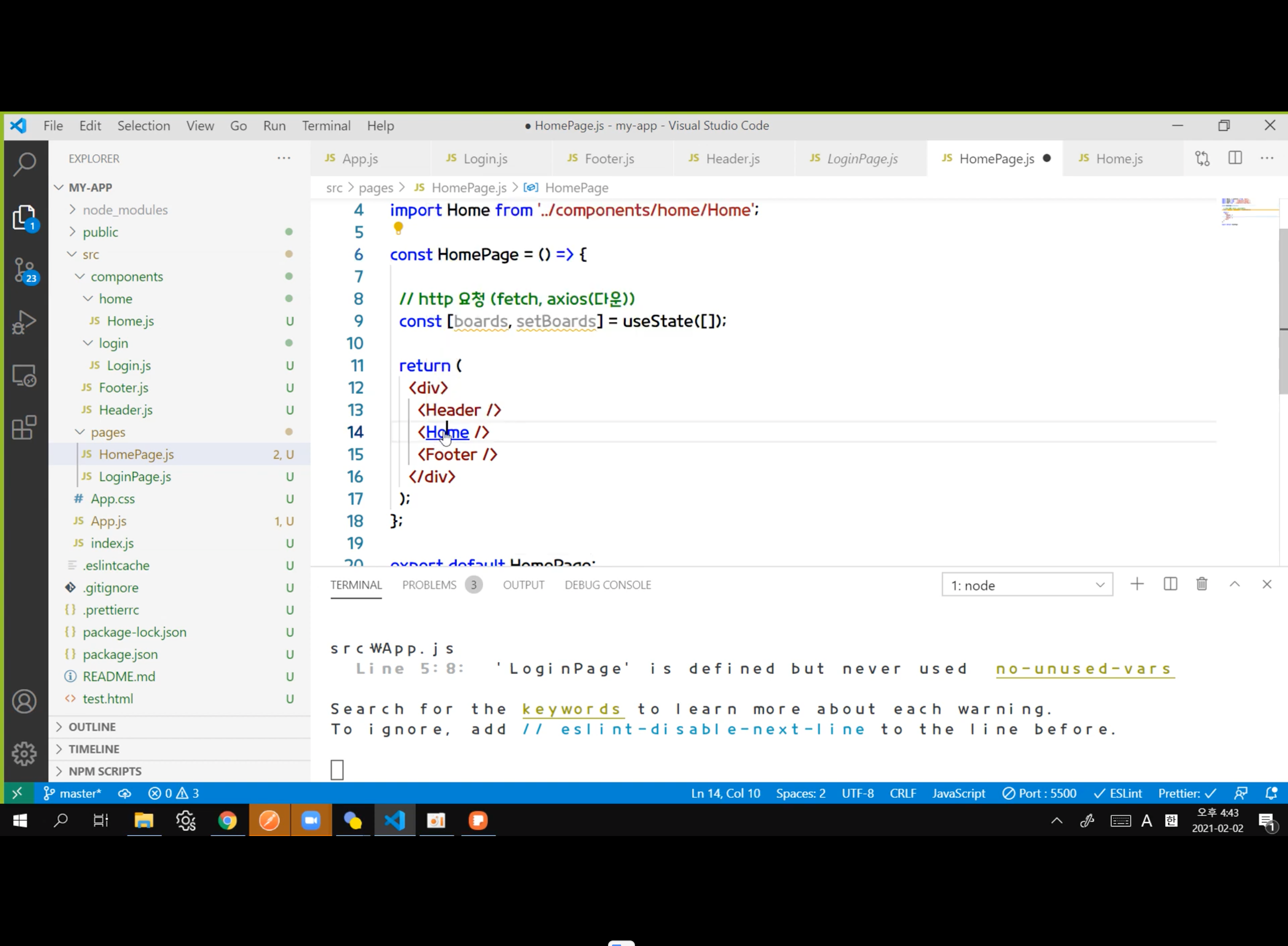This screenshot has width=1288, height=946.
Task: Open the Selection menu
Action: tap(143, 125)
